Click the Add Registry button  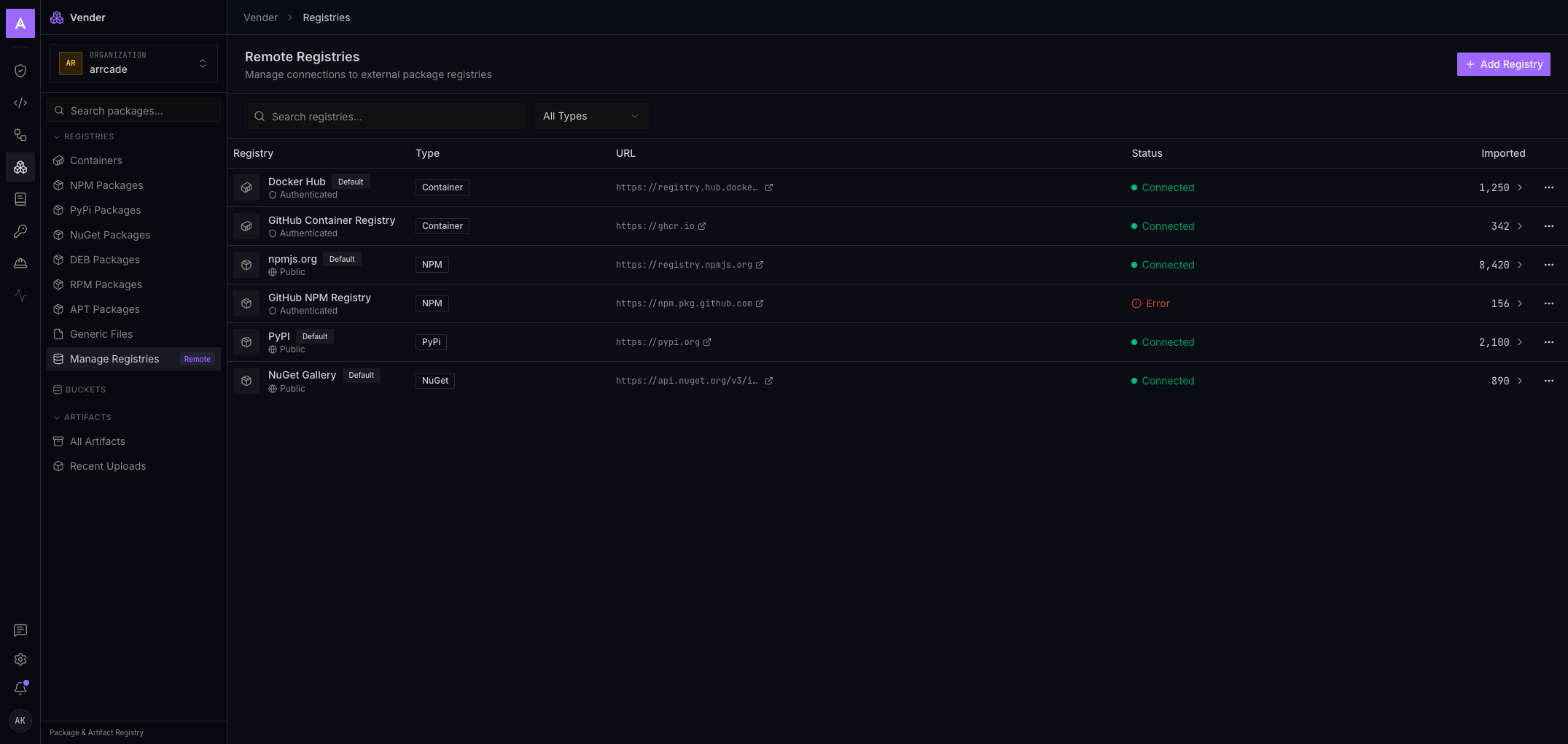tap(1503, 64)
